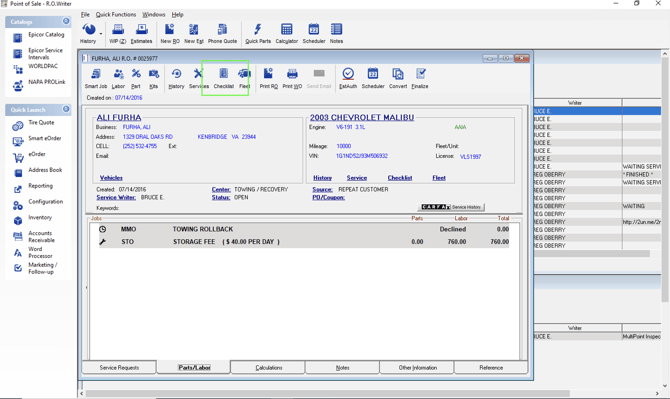Open the File menu

click(x=85, y=15)
